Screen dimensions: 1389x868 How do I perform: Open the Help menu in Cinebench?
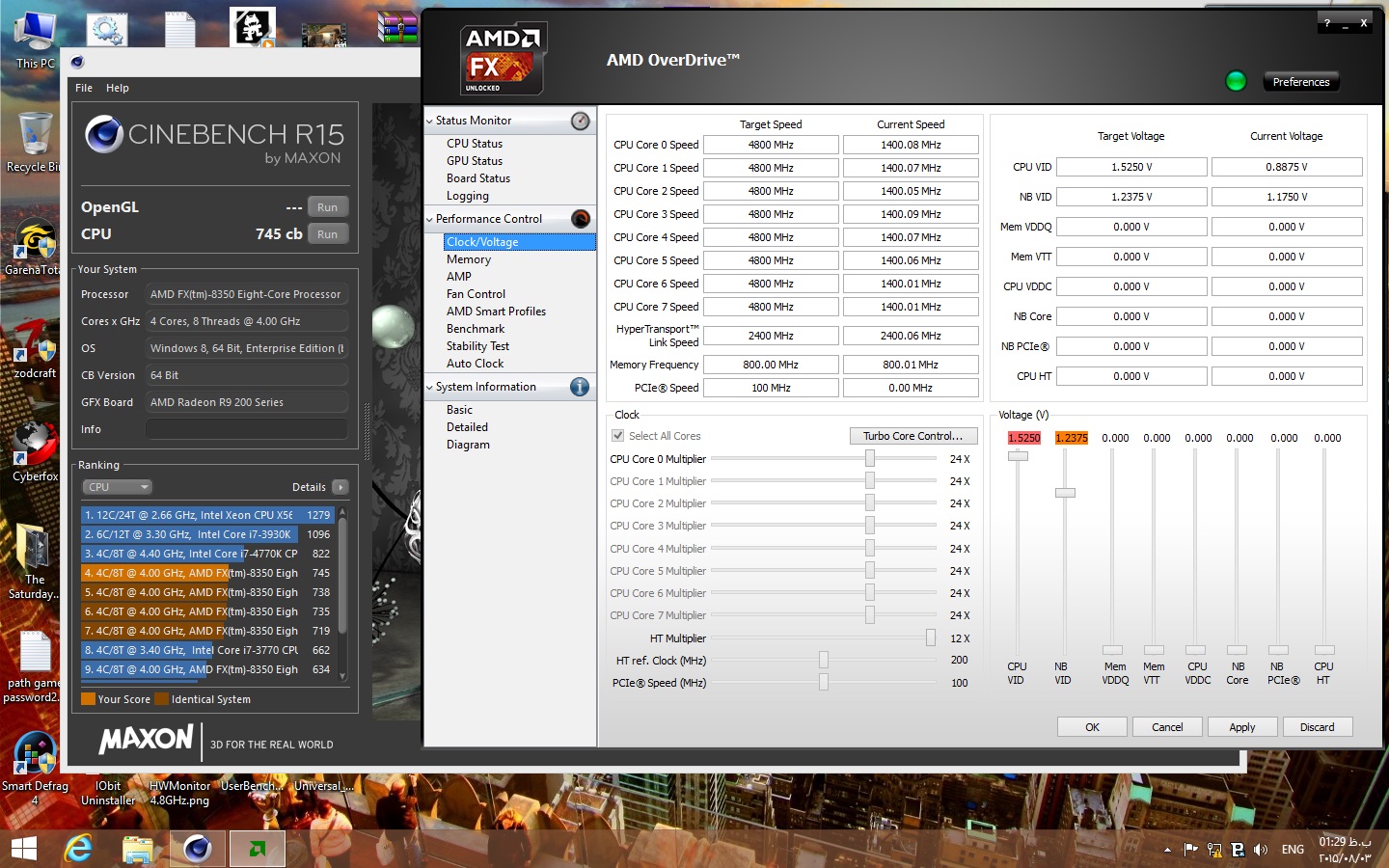click(x=117, y=88)
